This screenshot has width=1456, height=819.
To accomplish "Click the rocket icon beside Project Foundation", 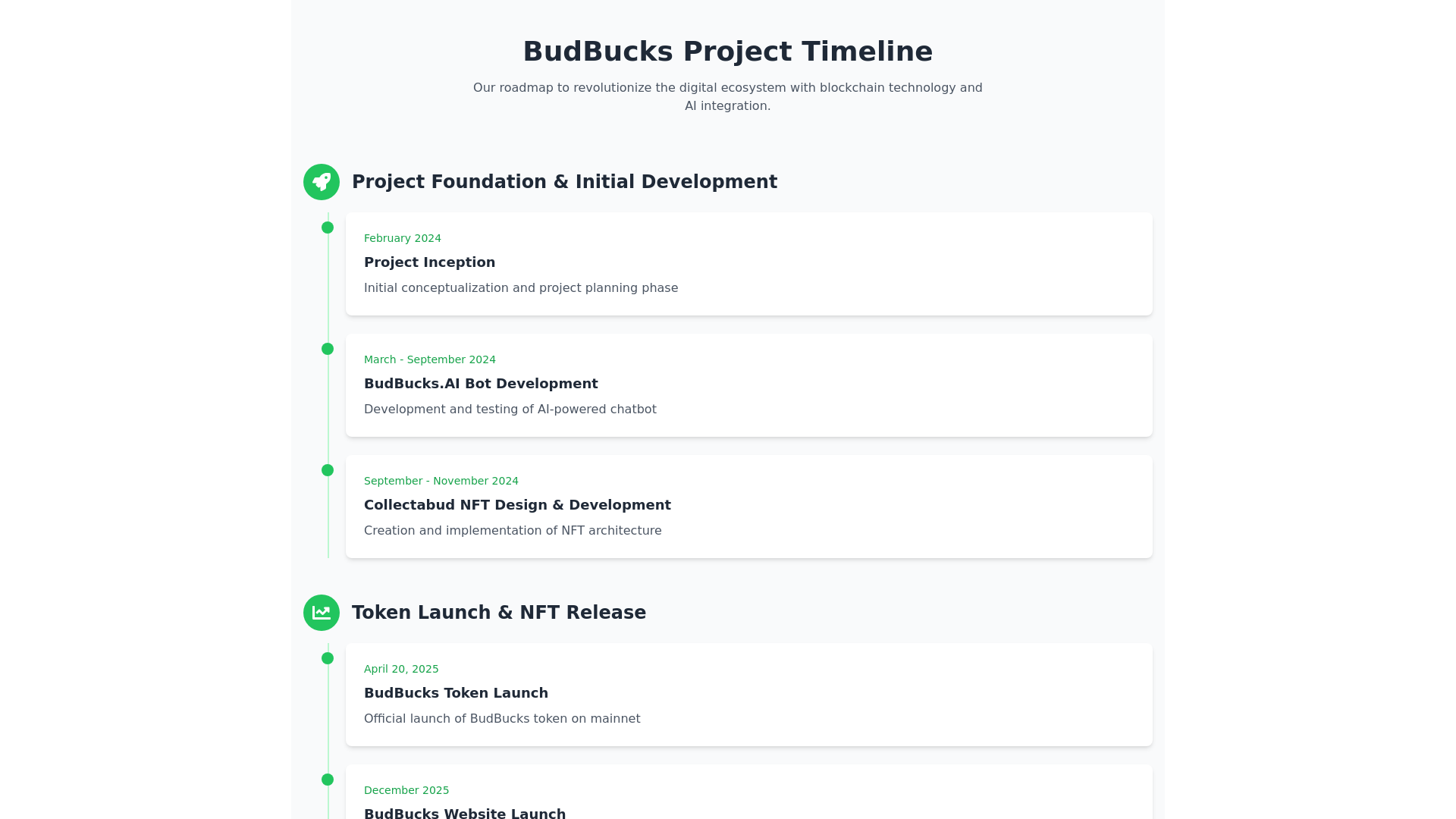I will pyautogui.click(x=322, y=182).
